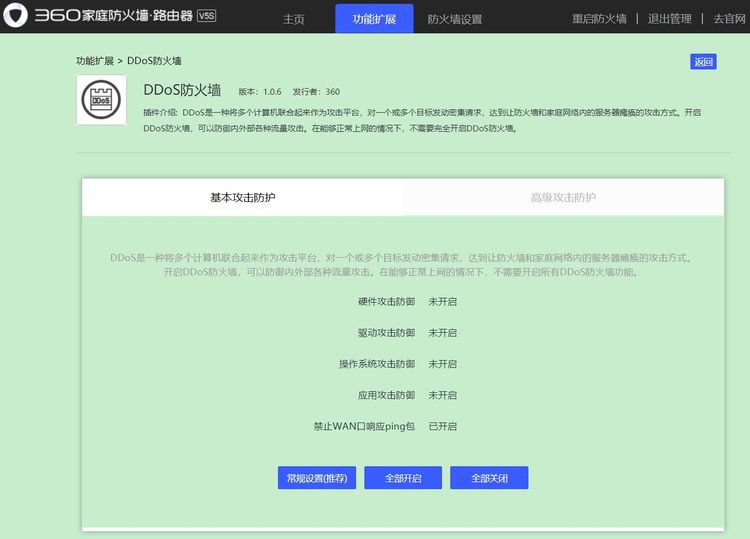
Task: Click the 操作系统攻击防御 label
Action: pos(377,364)
